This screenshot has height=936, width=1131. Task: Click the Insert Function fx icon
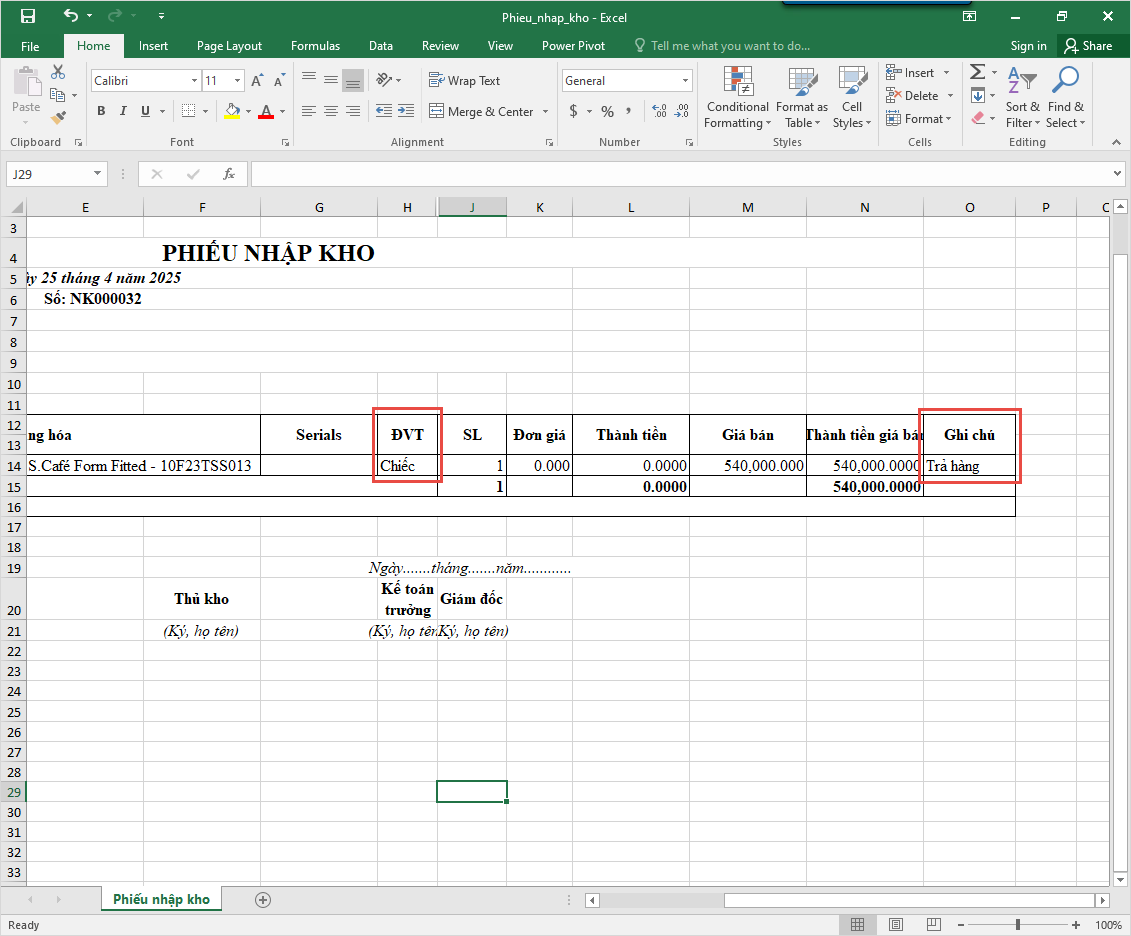click(229, 174)
